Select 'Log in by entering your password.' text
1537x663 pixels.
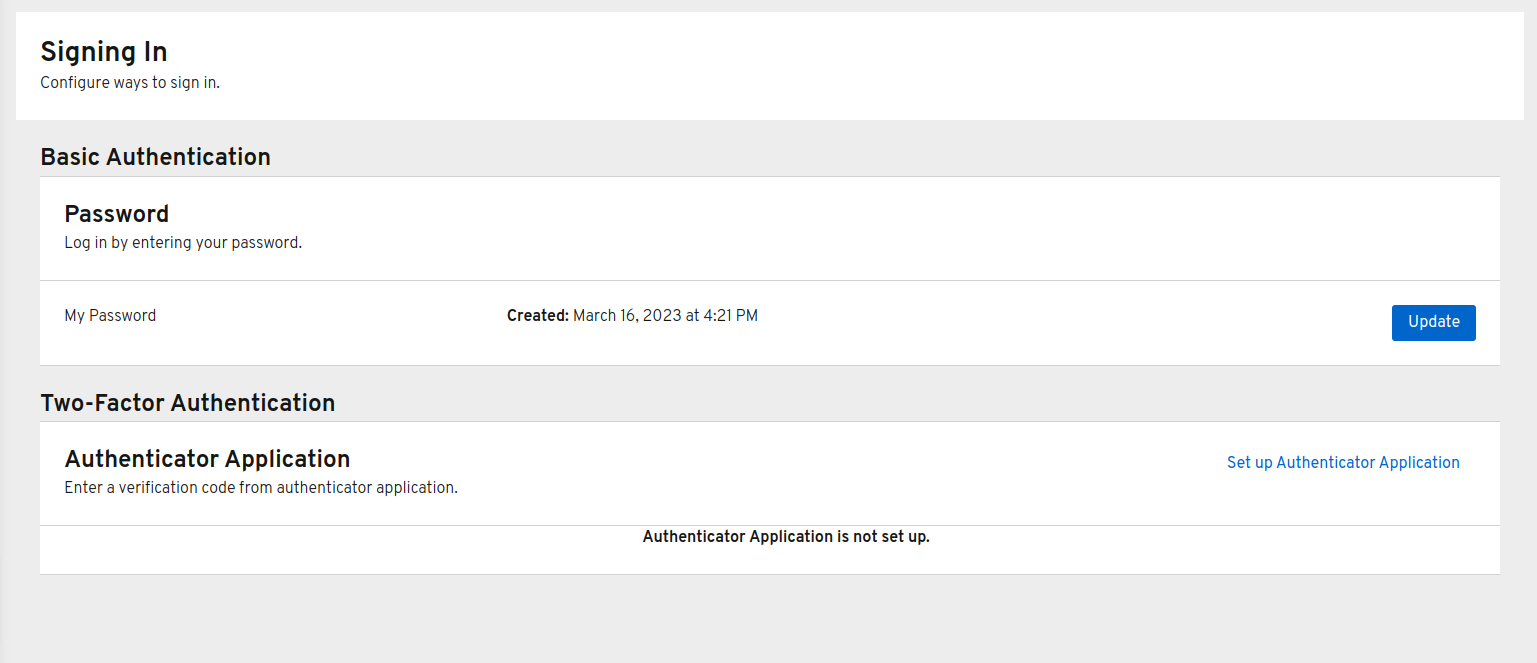point(183,243)
